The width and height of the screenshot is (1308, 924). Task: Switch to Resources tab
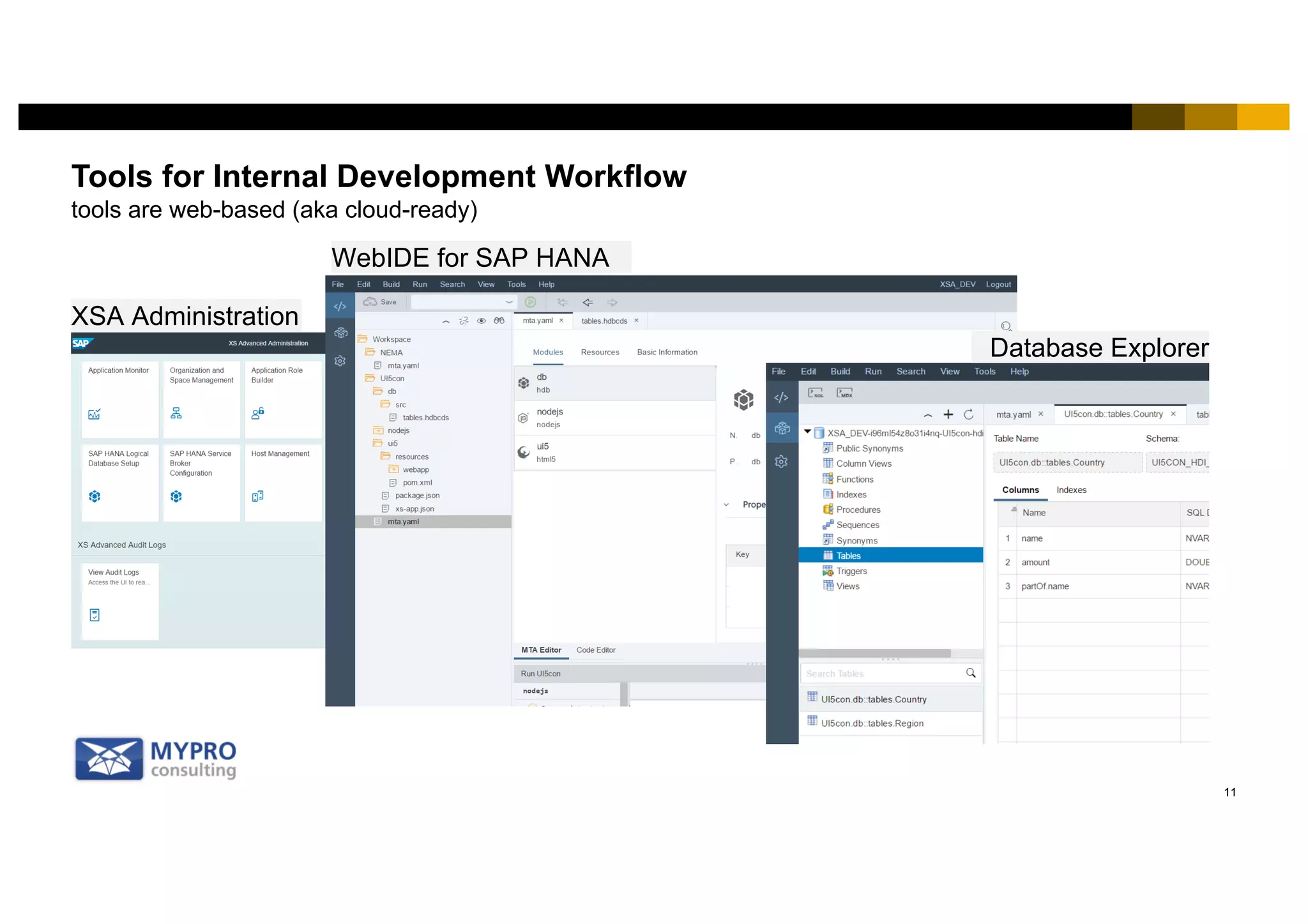[600, 352]
